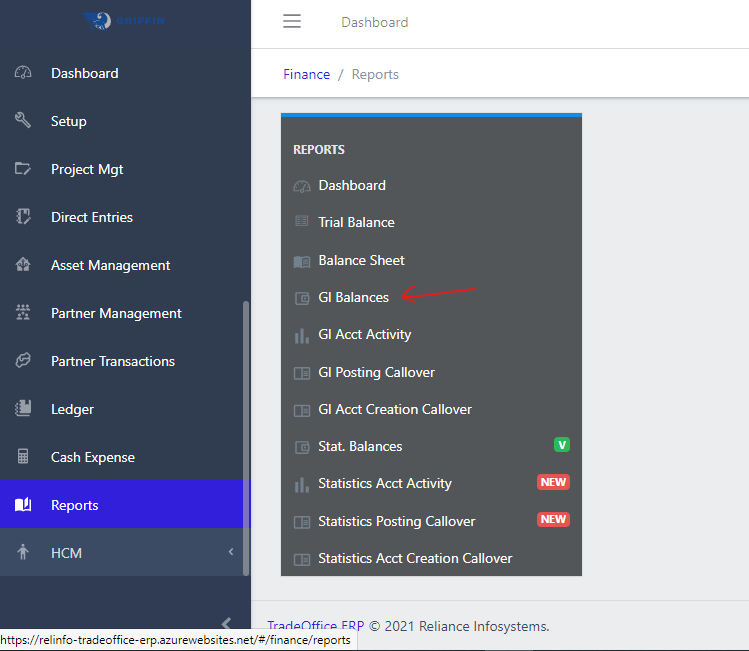This screenshot has width=749, height=651.
Task: Click the REPORTS panel heading
Action: (x=319, y=149)
